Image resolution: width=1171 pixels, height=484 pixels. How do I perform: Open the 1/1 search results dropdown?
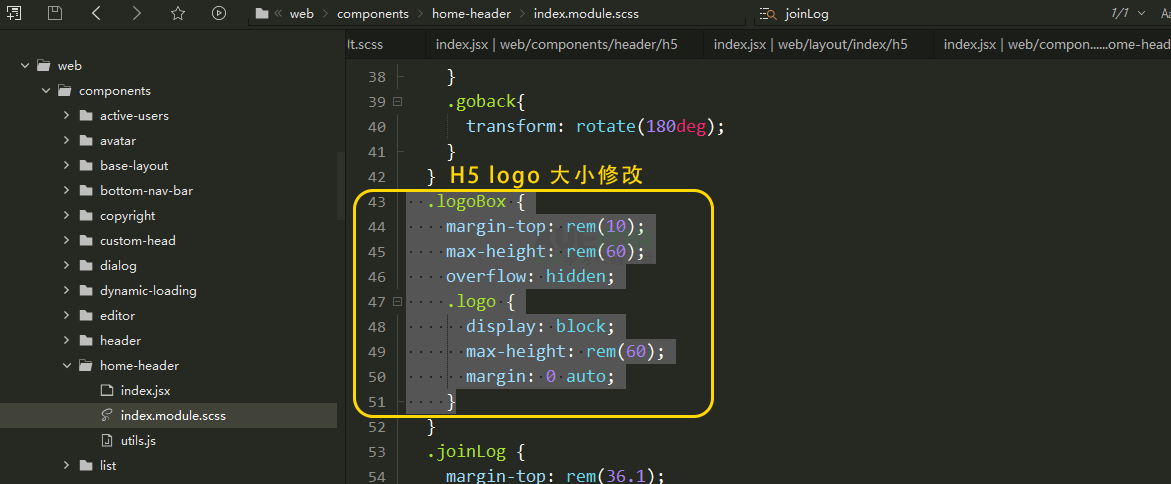(1140, 13)
